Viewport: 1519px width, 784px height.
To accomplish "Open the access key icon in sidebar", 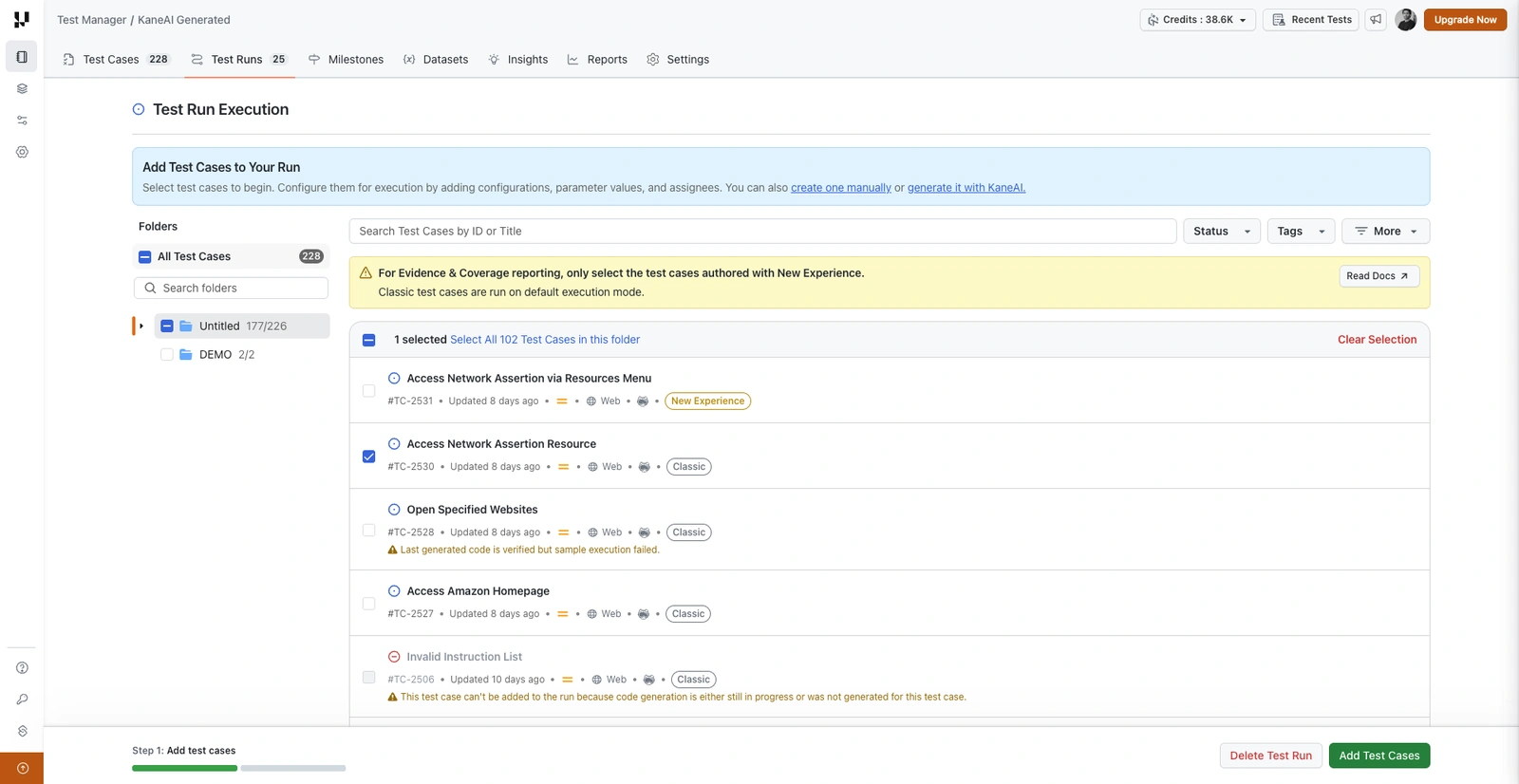I will point(22,700).
